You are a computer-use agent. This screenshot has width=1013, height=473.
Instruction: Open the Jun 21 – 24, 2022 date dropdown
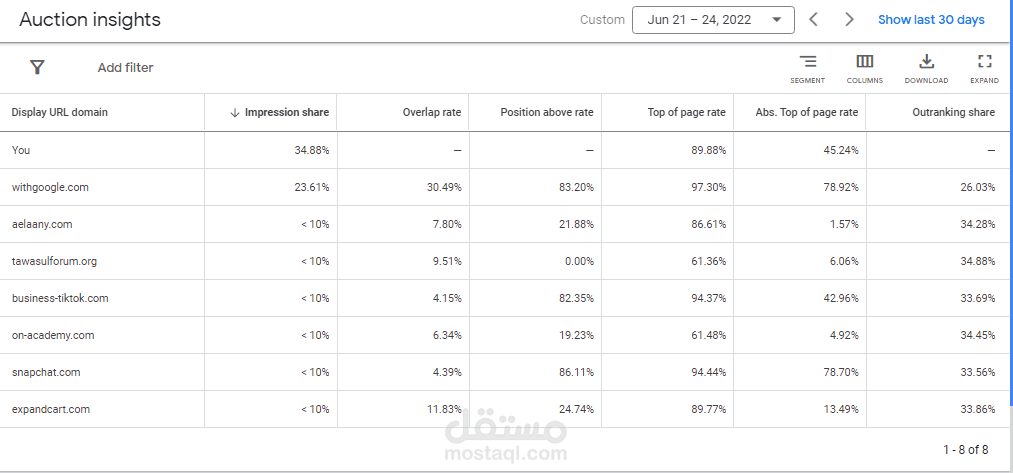[x=713, y=20]
